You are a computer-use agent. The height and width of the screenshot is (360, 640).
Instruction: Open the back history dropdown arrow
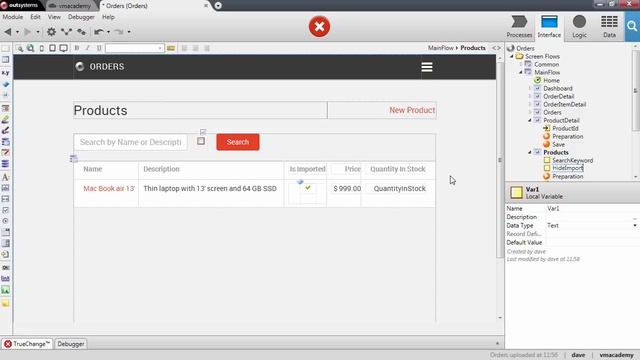point(18,32)
